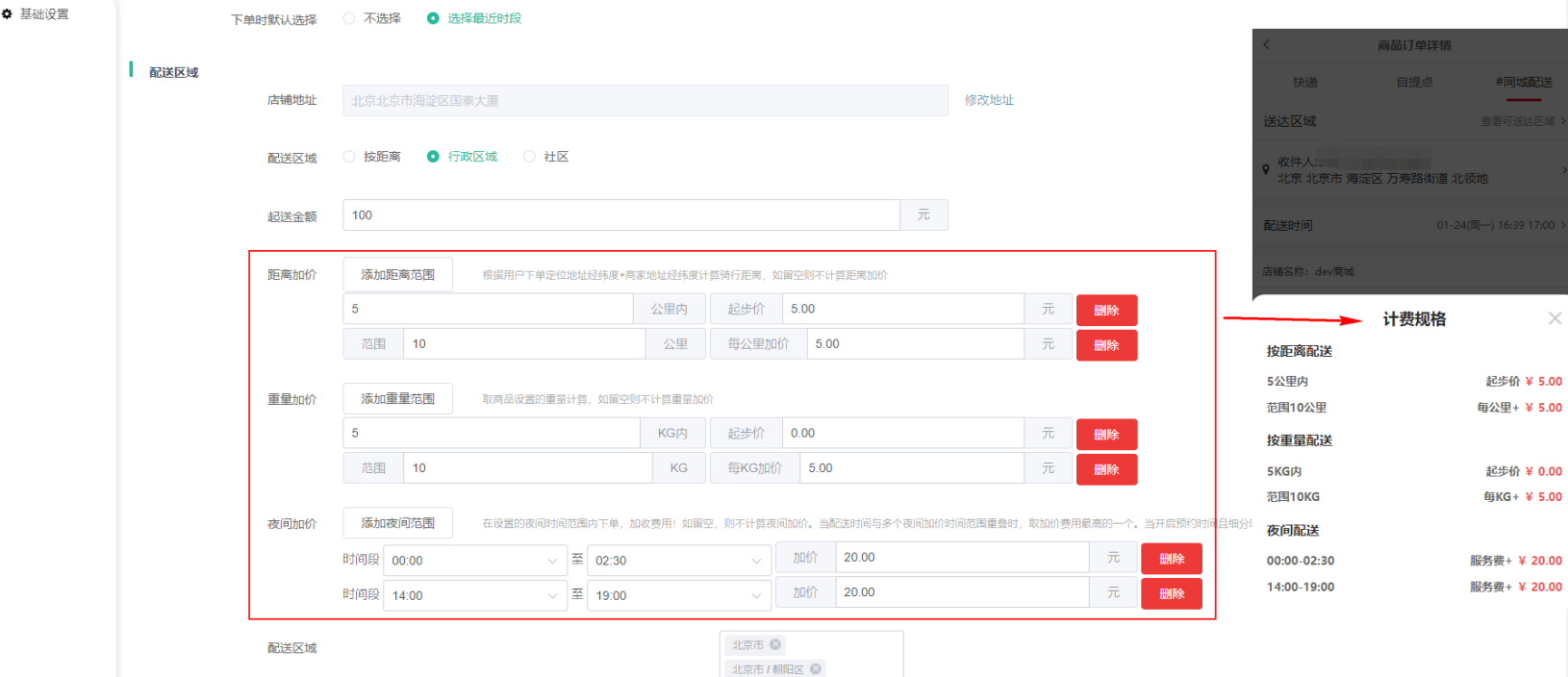Click the gear icon beside 基础设置
This screenshot has width=1568, height=677.
pyautogui.click(x=8, y=14)
